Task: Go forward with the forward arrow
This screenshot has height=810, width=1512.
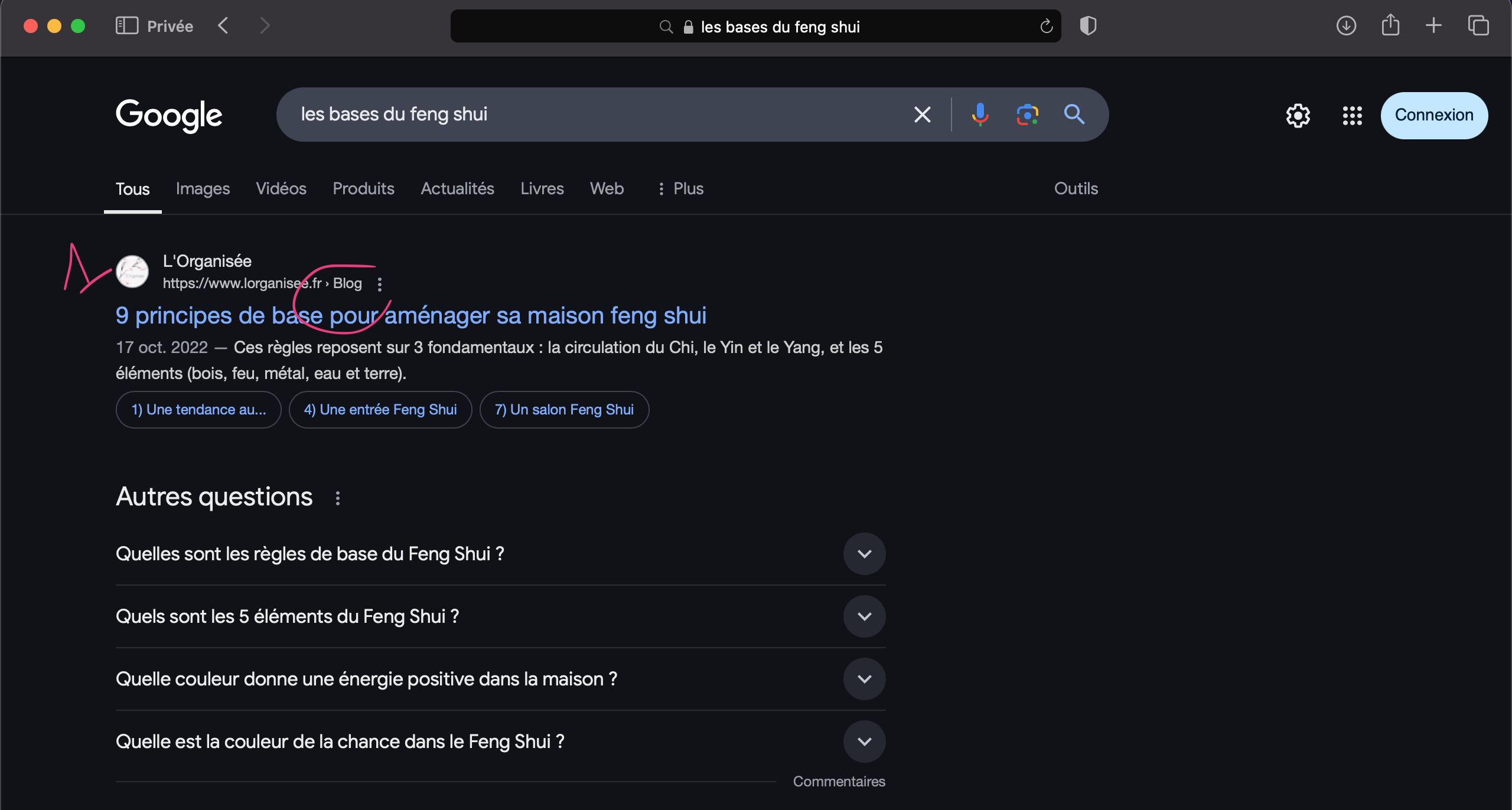Action: (x=265, y=26)
